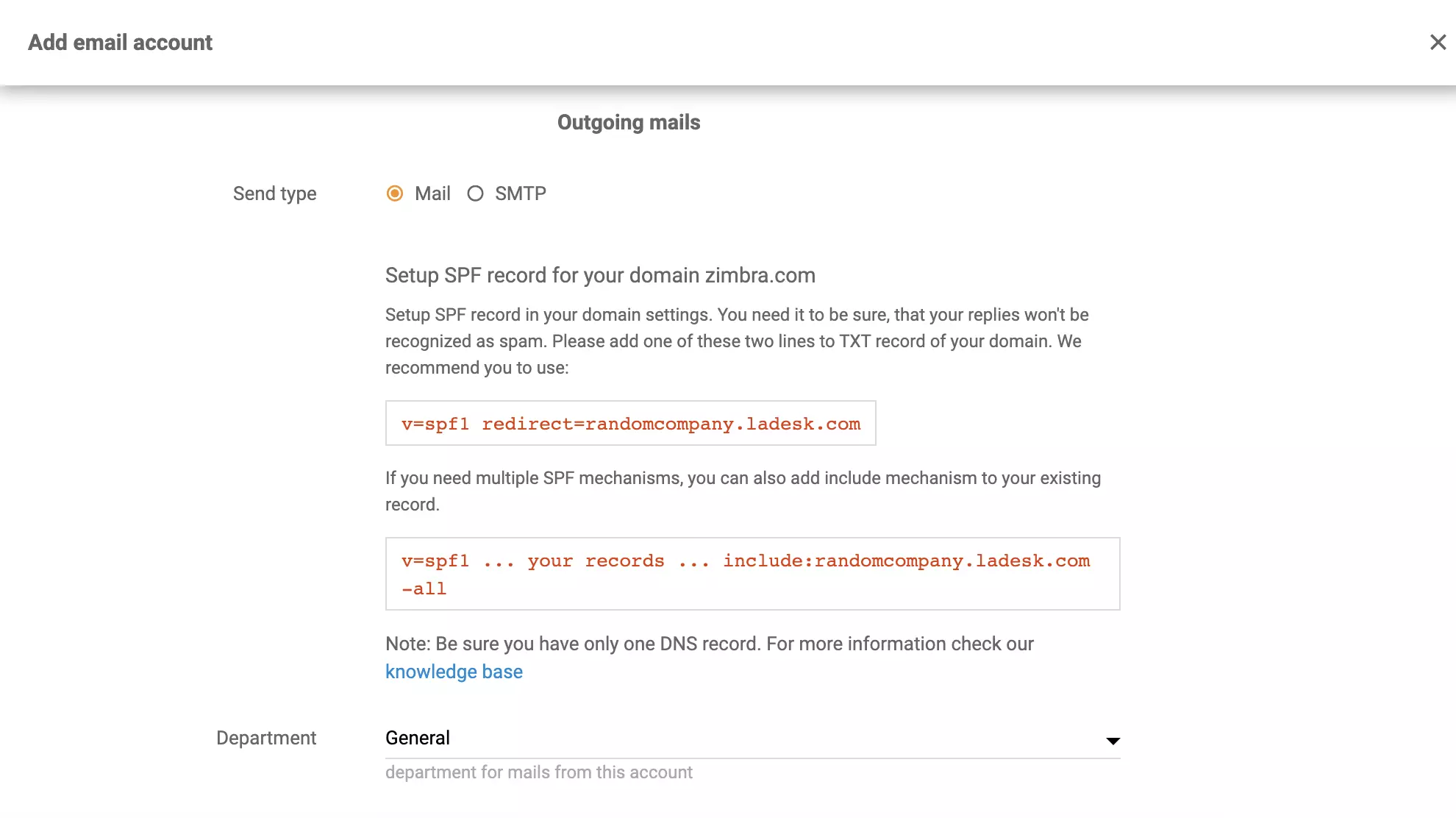Click the department helper text below General

coord(538,772)
